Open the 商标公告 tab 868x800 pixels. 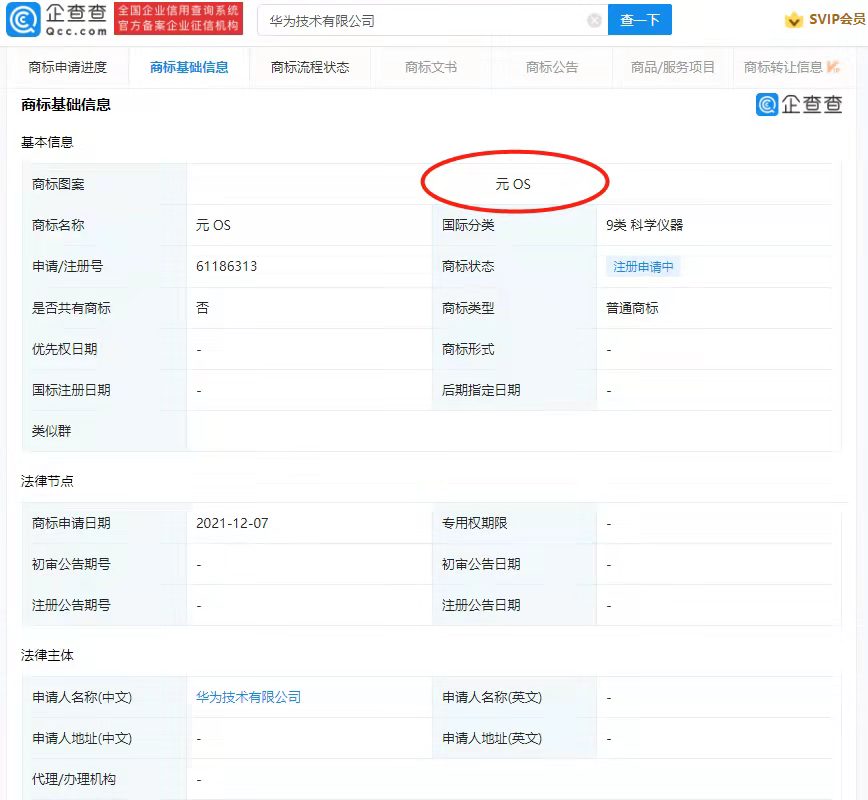[x=552, y=68]
